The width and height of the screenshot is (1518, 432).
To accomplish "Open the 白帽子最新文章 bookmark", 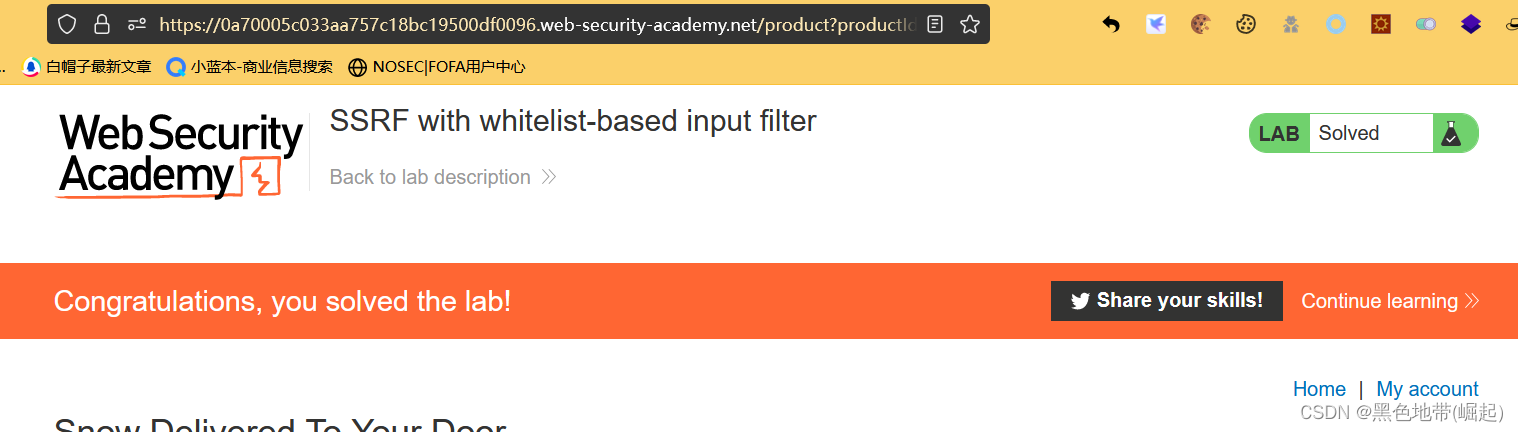I will 87,67.
